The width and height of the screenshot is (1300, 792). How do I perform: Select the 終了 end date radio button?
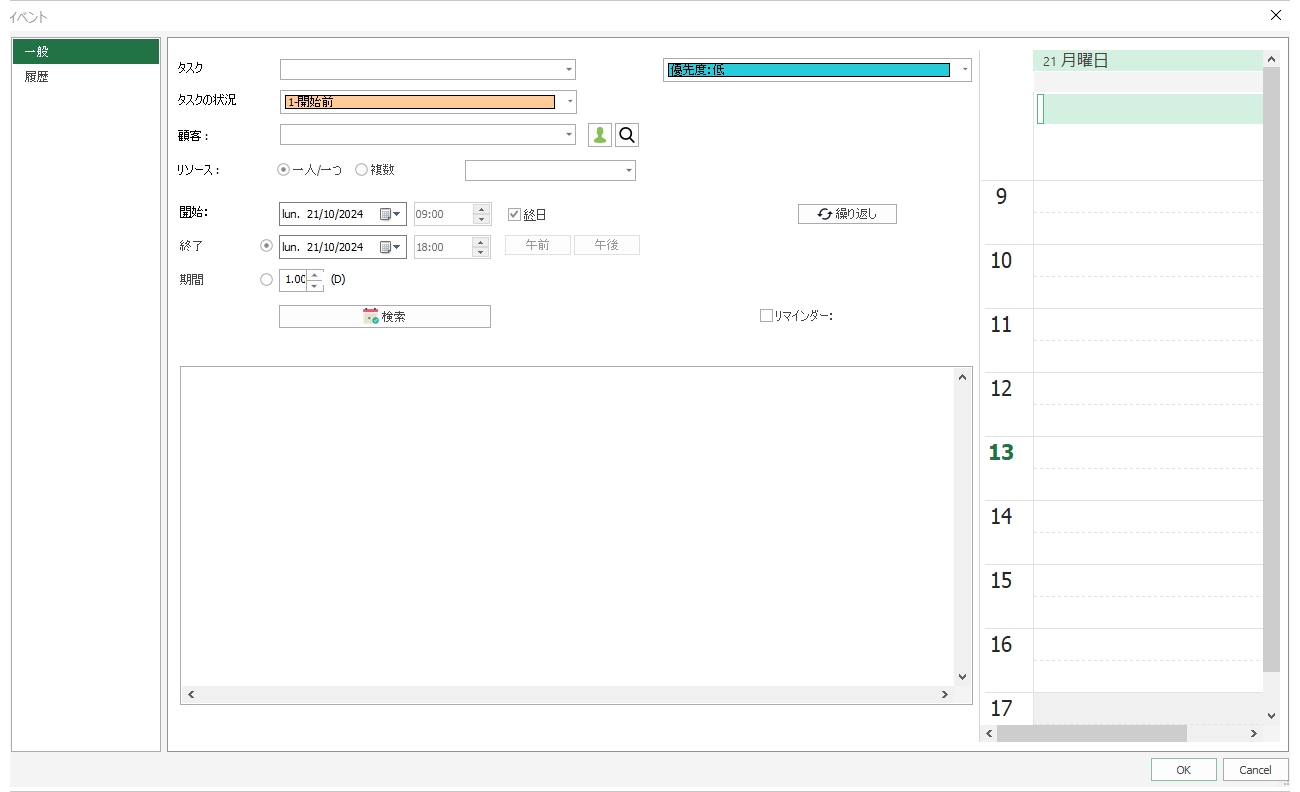[266, 246]
